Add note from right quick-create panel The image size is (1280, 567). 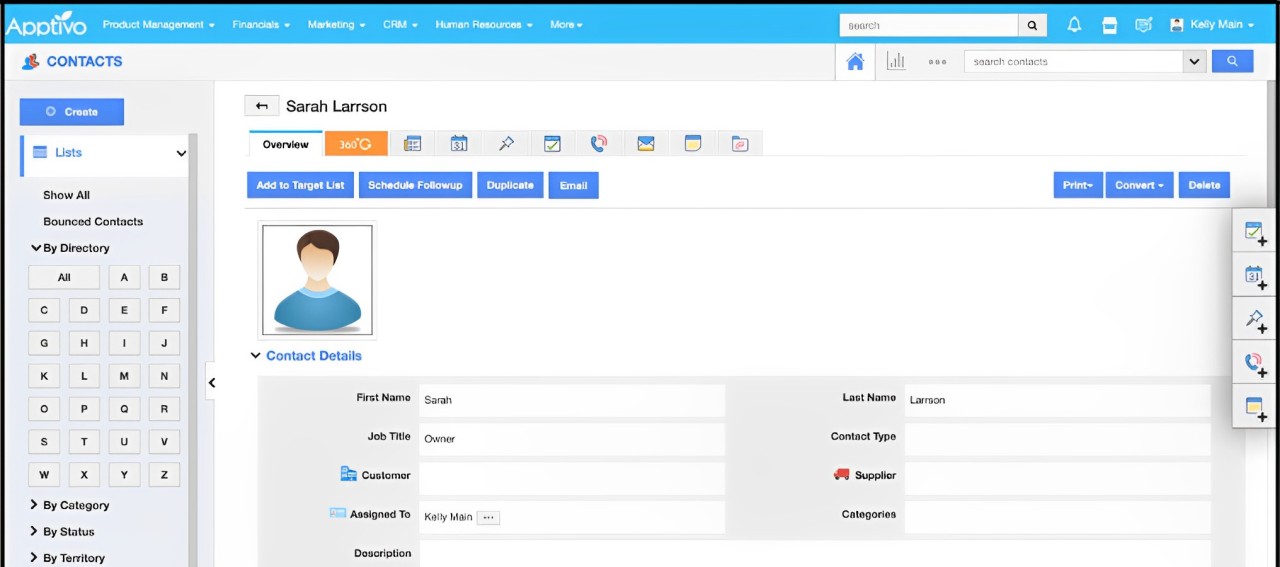(x=1255, y=407)
